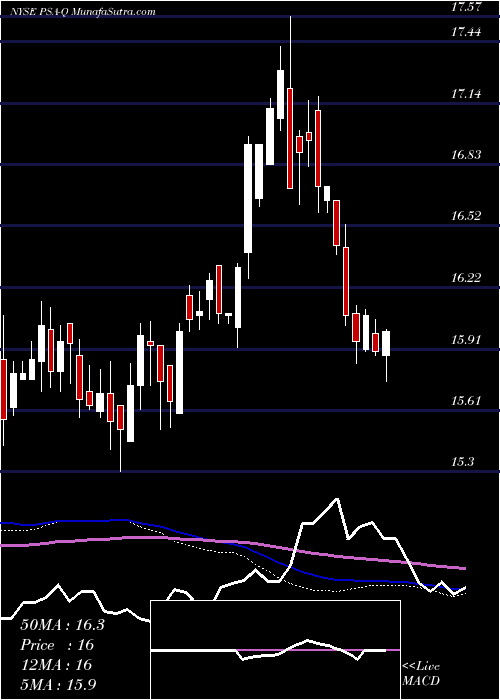500x700 pixels.
Task: Click the 17.44 price axis label
Action: coord(466,32)
